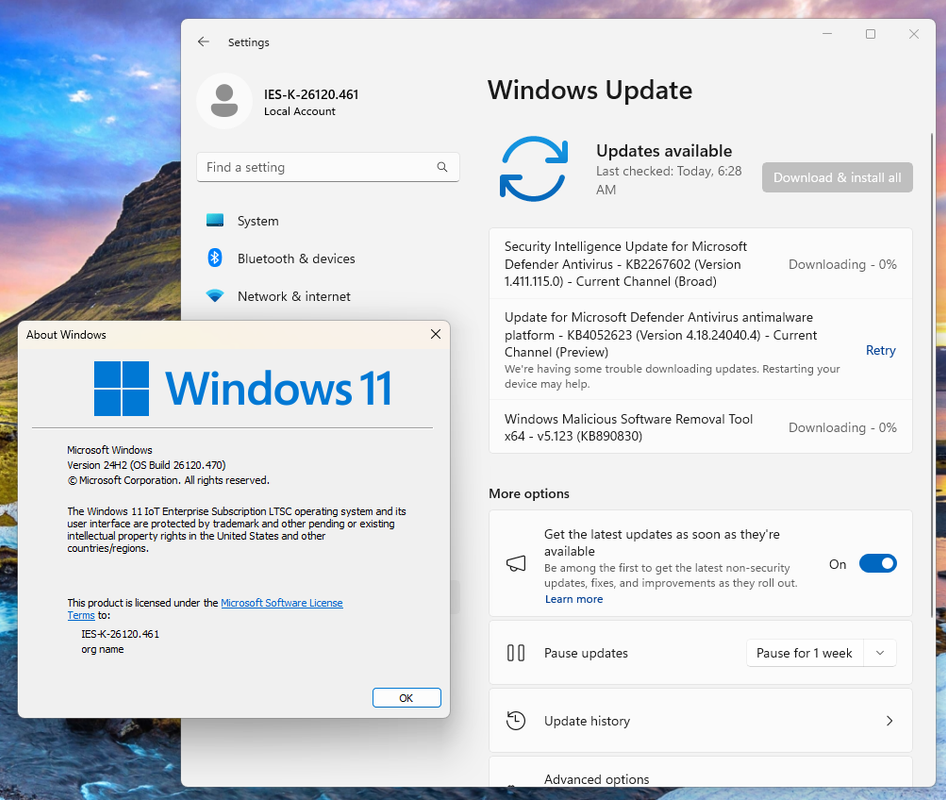Click the Bluetooth icon in sidebar
946x800 pixels.
tap(215, 258)
